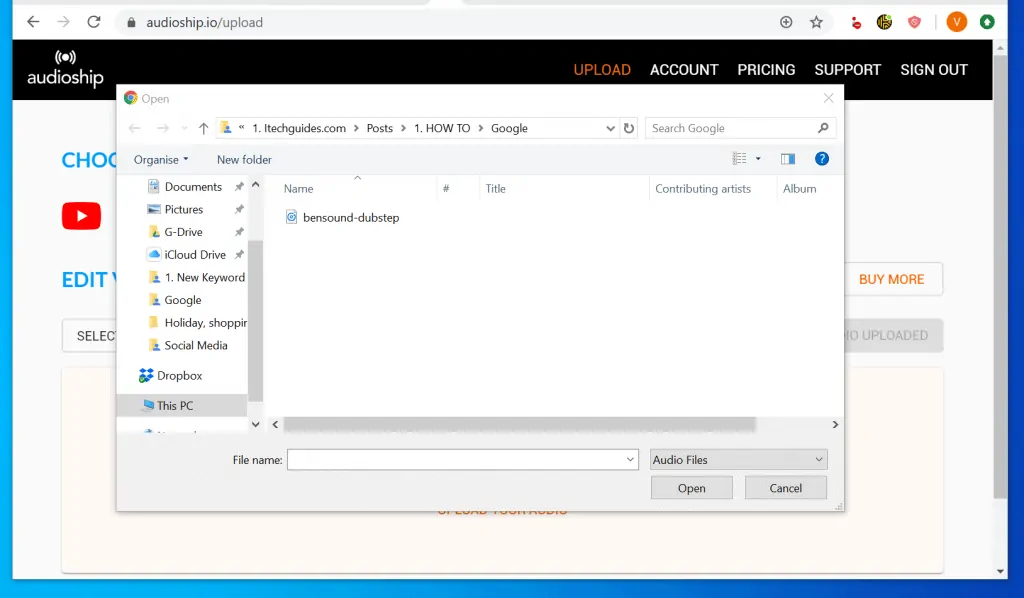Select Pictures in the sidebar
The image size is (1024, 598).
coord(184,210)
